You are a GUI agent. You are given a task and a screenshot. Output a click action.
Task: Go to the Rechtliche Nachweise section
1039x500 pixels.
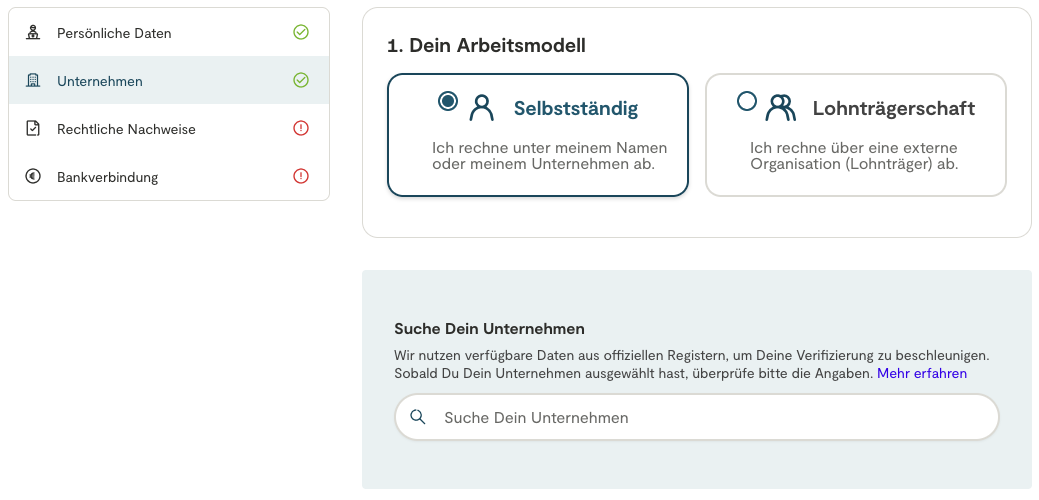click(126, 129)
